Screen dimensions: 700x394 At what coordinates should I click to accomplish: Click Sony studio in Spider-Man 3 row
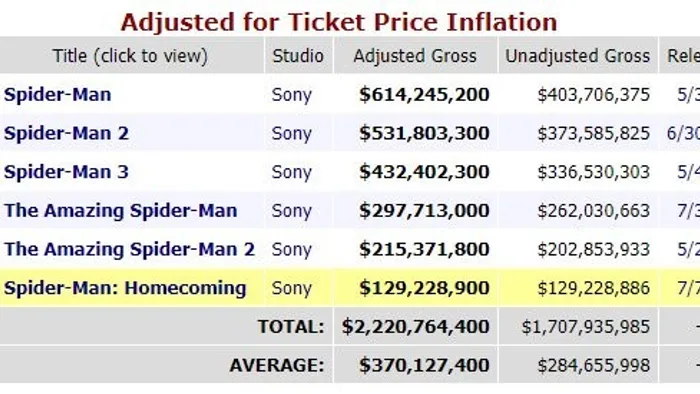pos(292,172)
